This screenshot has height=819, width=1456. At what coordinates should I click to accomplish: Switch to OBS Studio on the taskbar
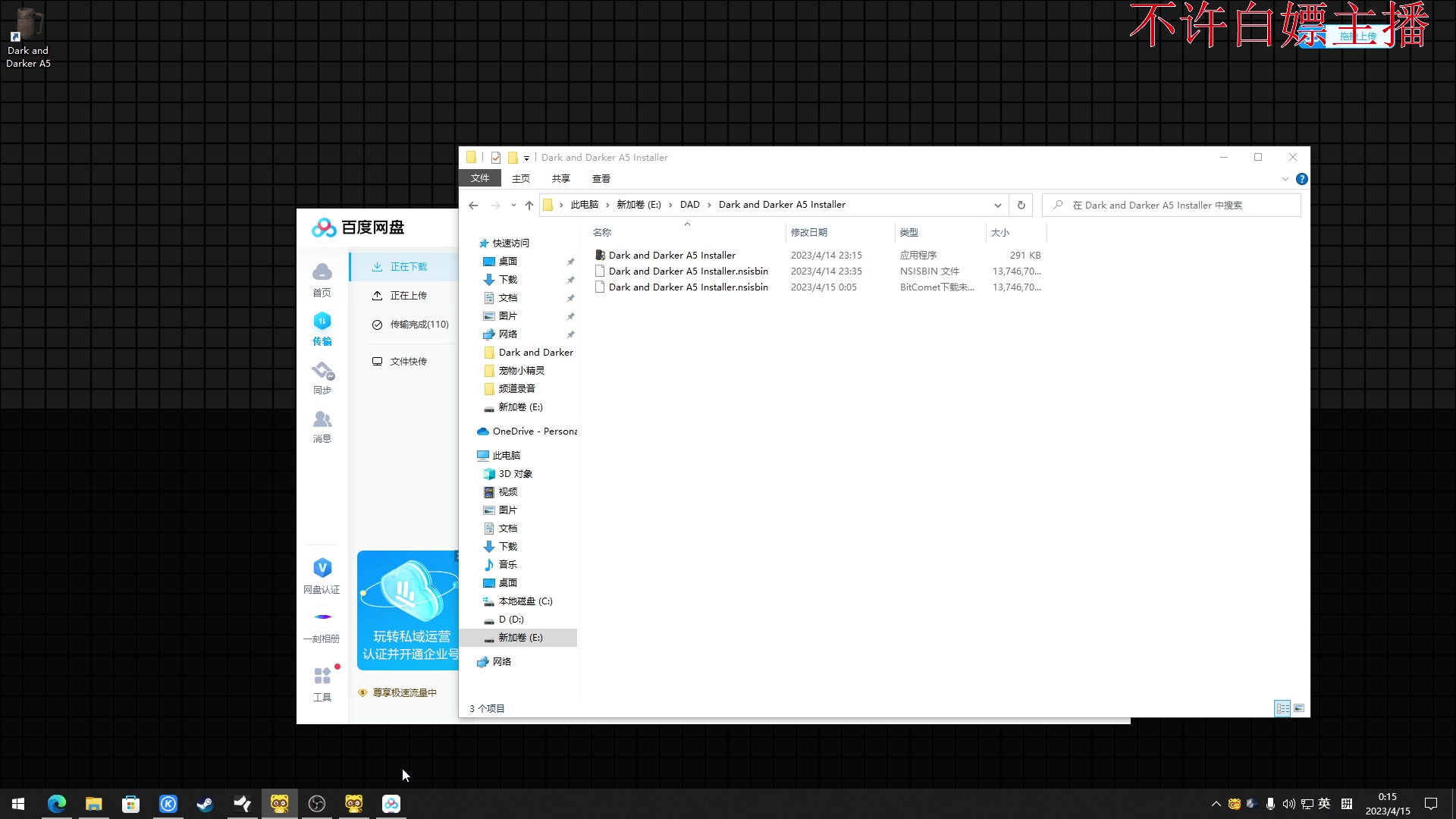pyautogui.click(x=317, y=804)
